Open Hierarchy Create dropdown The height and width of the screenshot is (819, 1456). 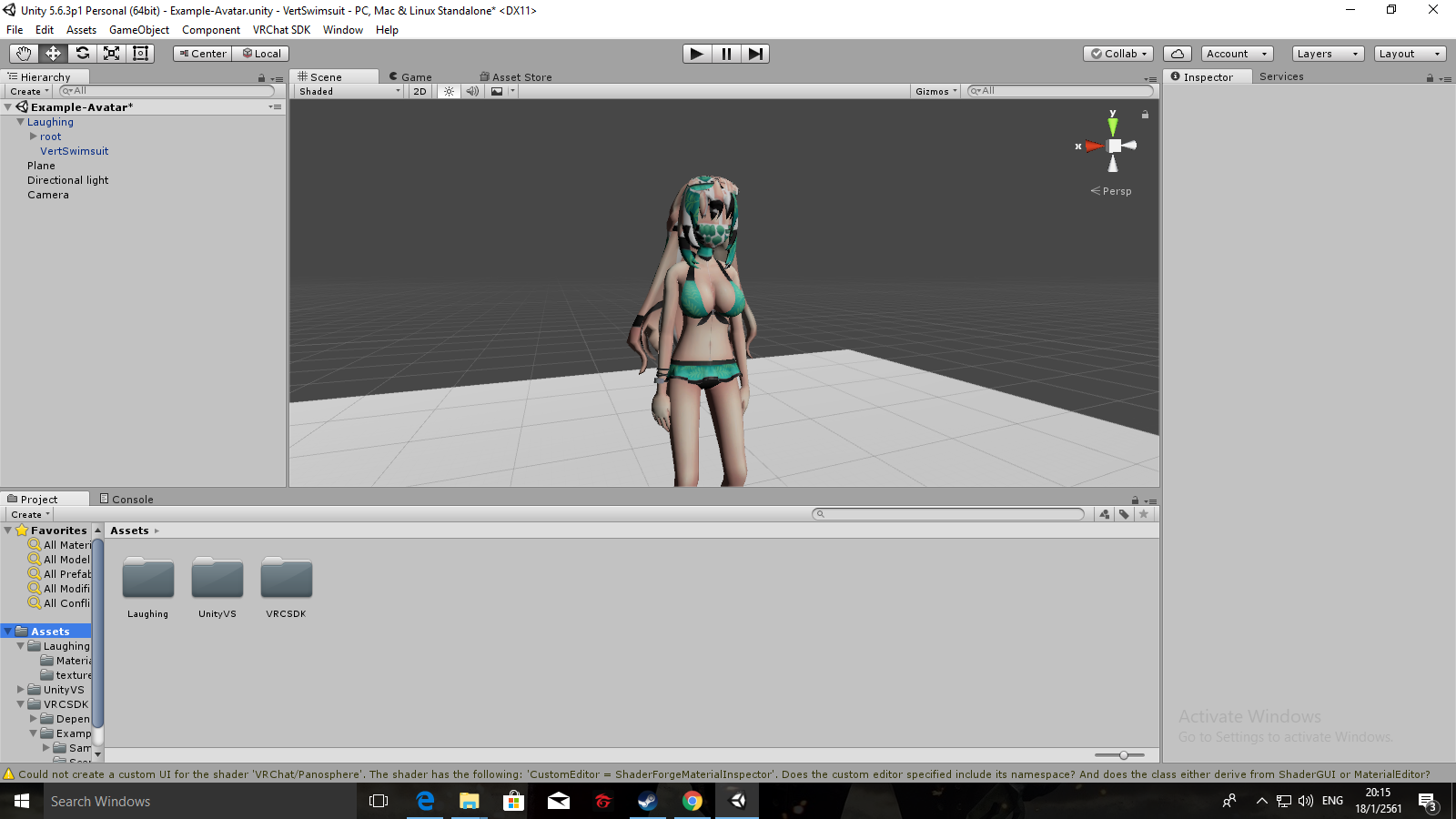[29, 91]
